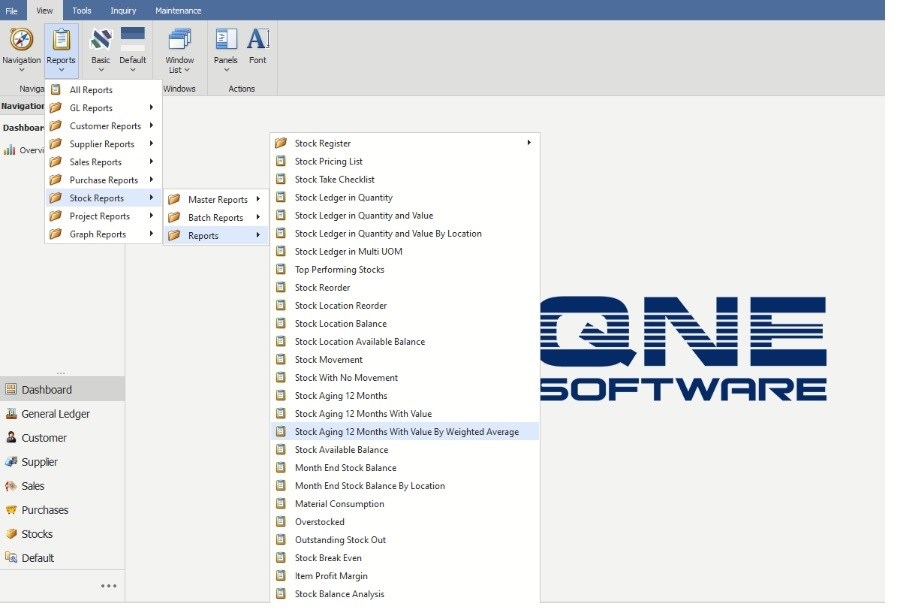Click the sidebar splitter dots above Dashboard
Image resolution: width=898 pixels, height=610 pixels.
pos(61,372)
